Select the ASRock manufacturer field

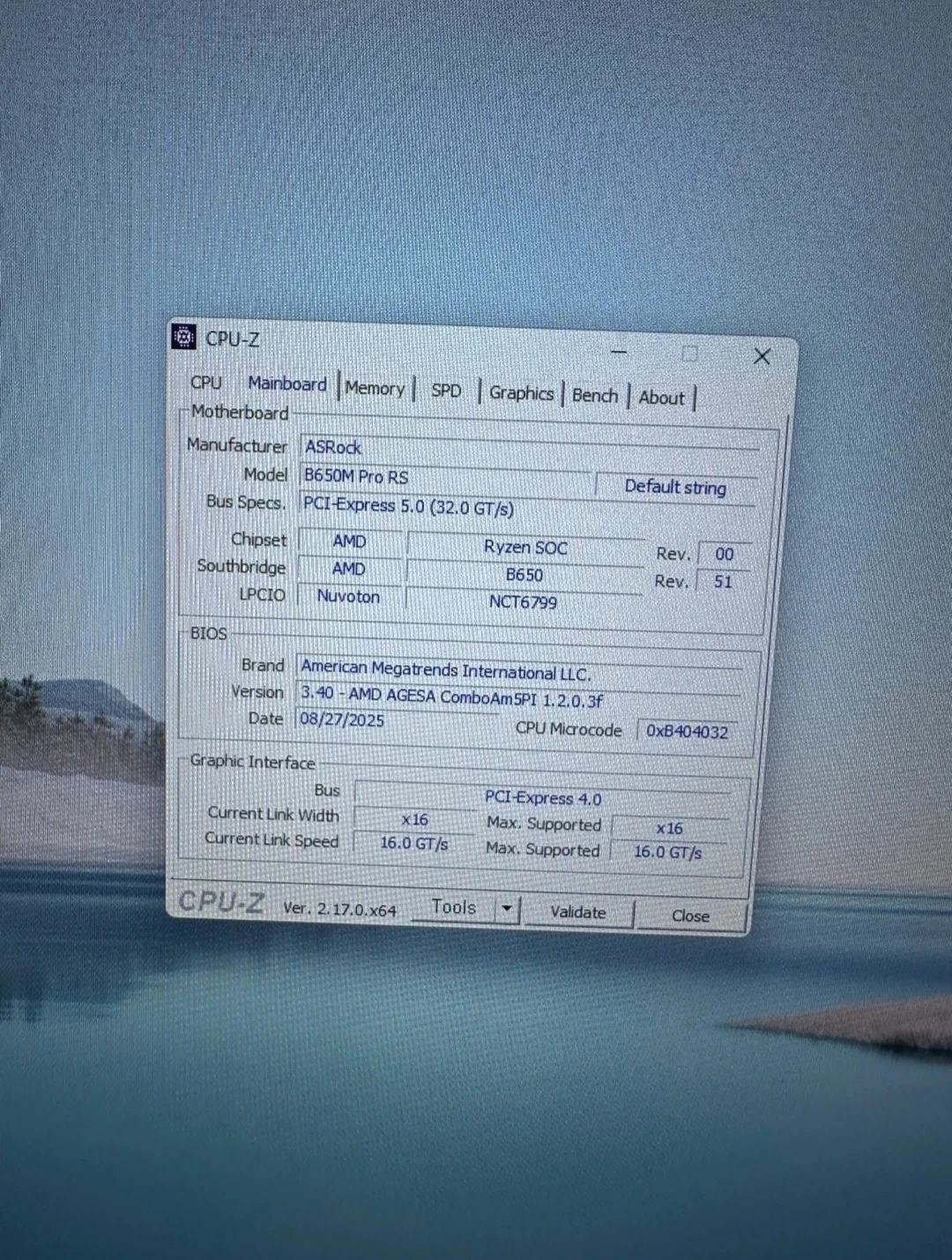(x=529, y=450)
